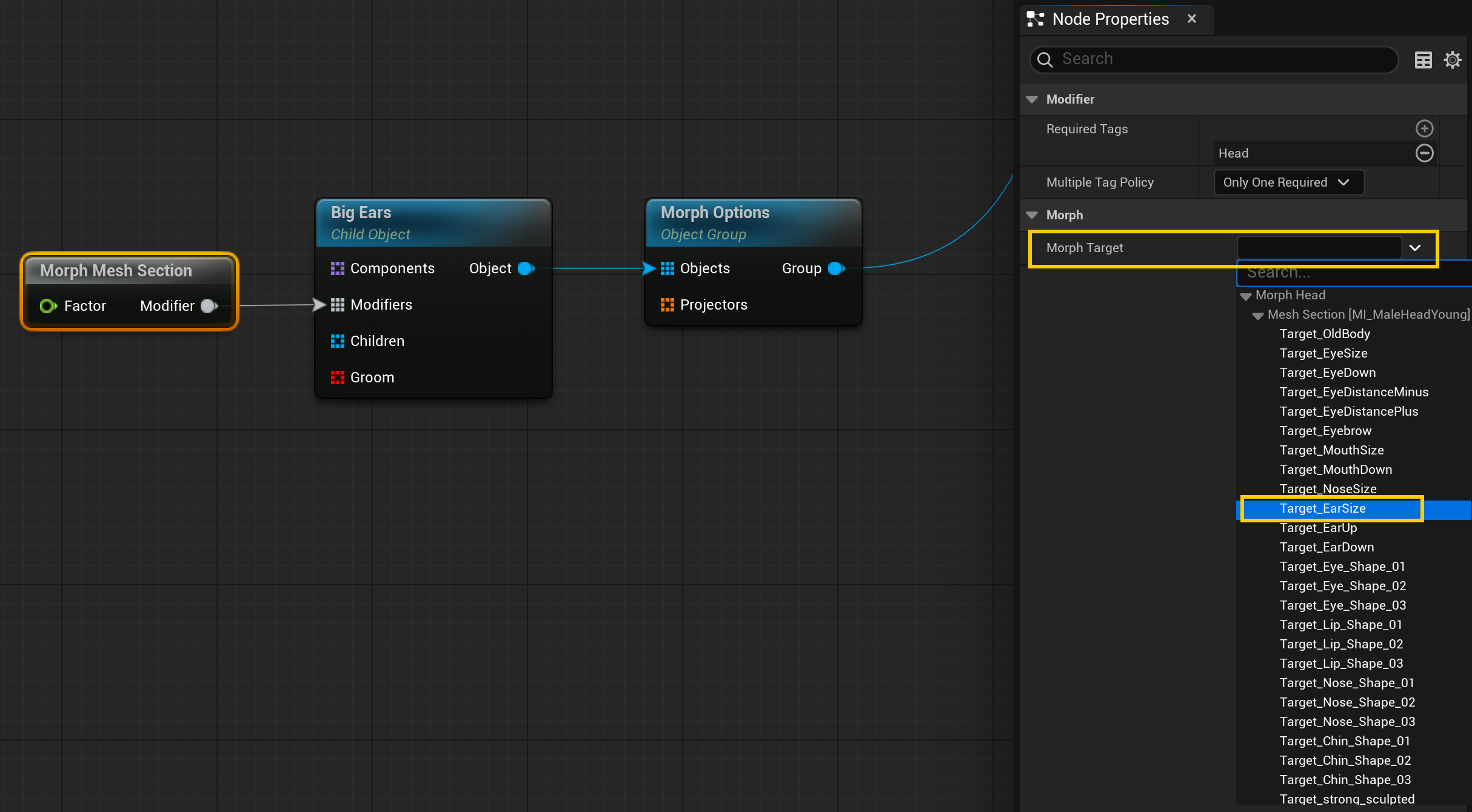1472x812 pixels.
Task: Toggle the Morph Target dropdown arrow
Action: click(1415, 248)
